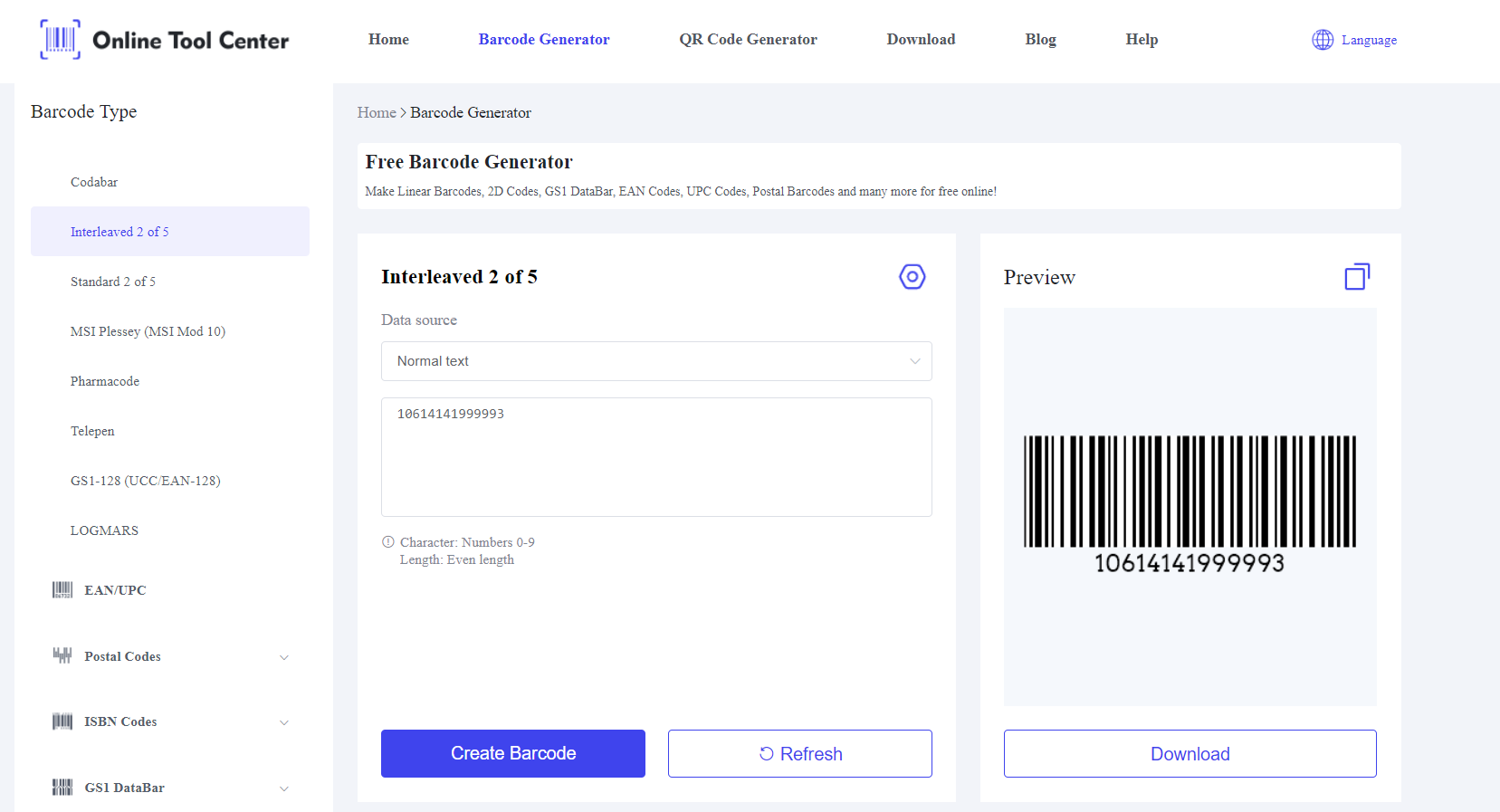Expand the Postal Codes section
1500x812 pixels.
coord(284,657)
